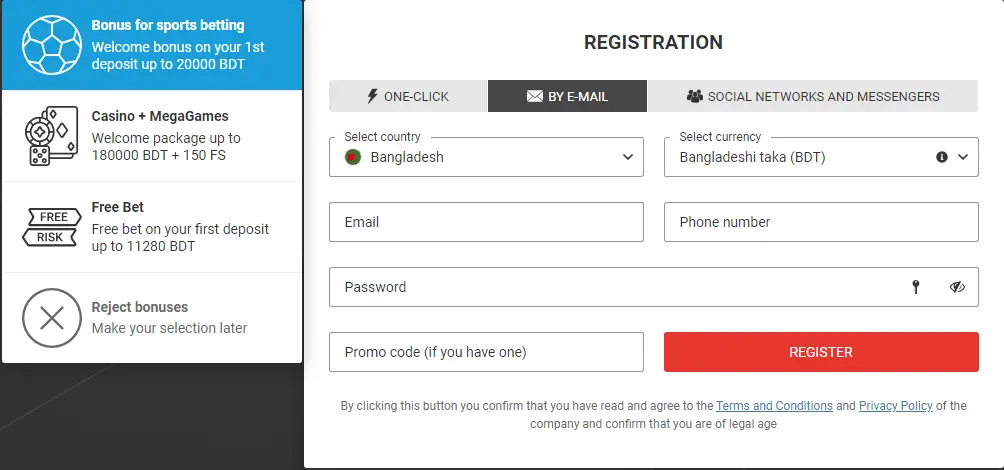The image size is (1004, 470).
Task: Click the Free Risk bet icon
Action: (51, 227)
